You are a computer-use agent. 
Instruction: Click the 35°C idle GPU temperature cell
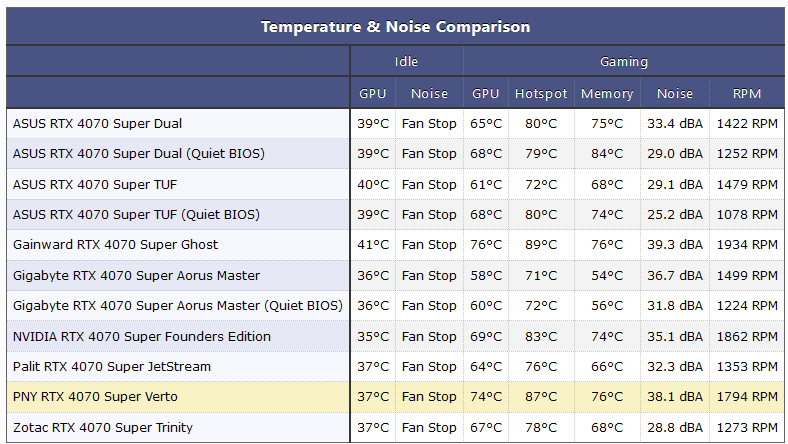[373, 337]
